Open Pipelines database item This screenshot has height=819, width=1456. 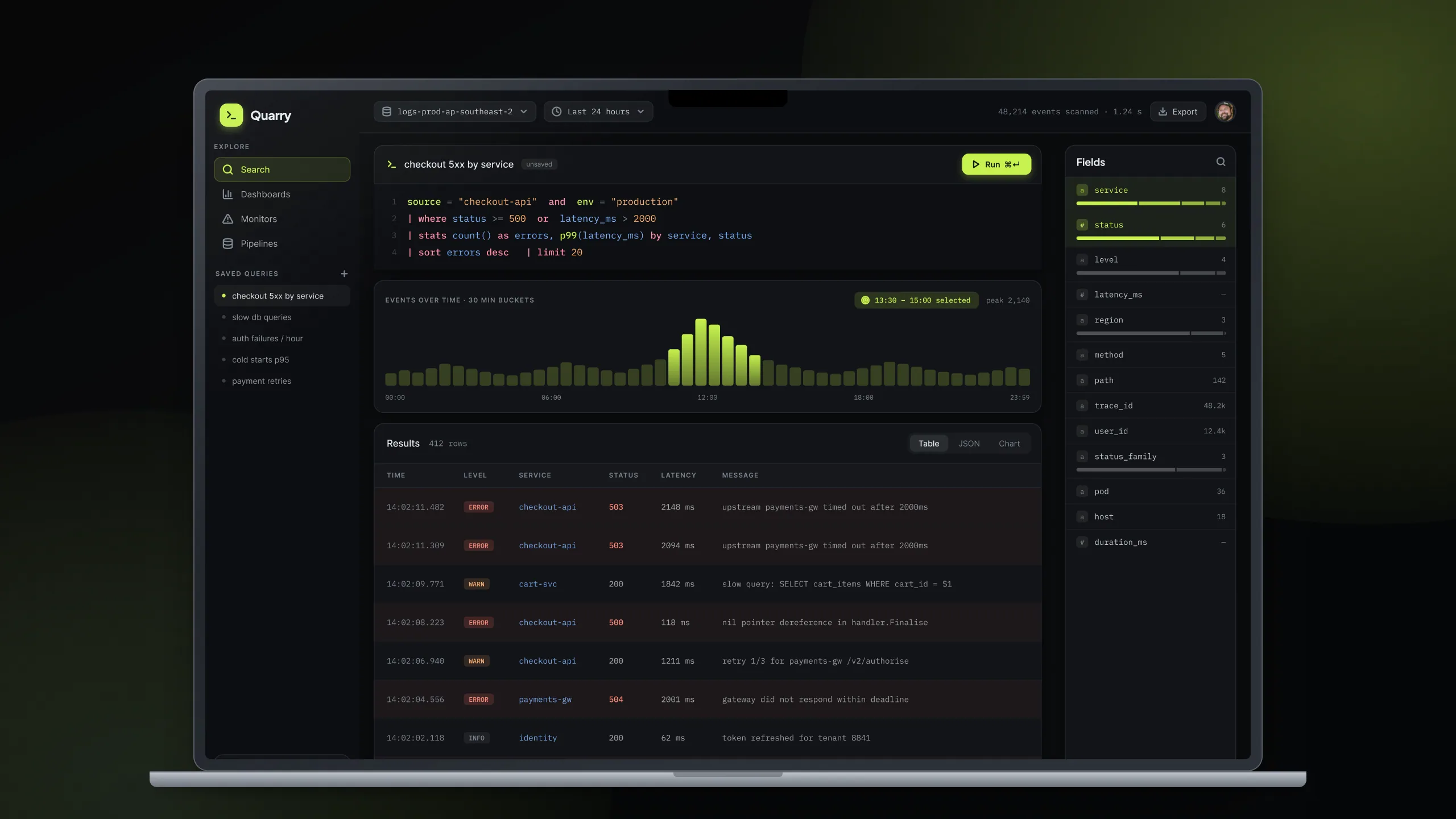point(282,243)
